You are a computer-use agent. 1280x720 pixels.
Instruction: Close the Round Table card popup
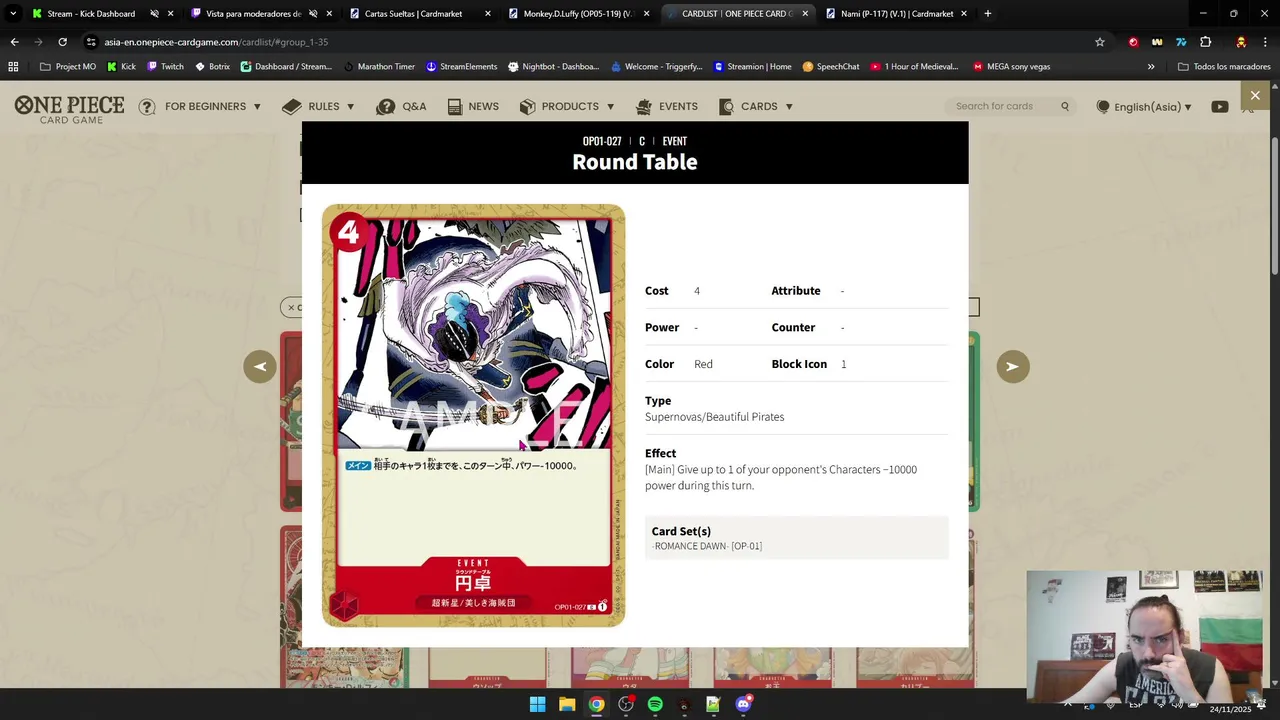coord(1255,95)
